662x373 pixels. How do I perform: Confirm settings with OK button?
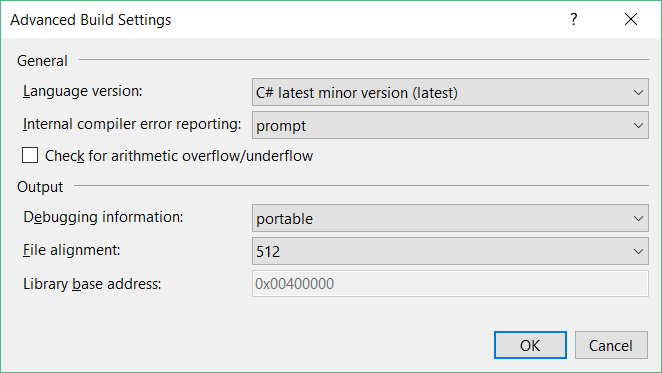pos(530,345)
